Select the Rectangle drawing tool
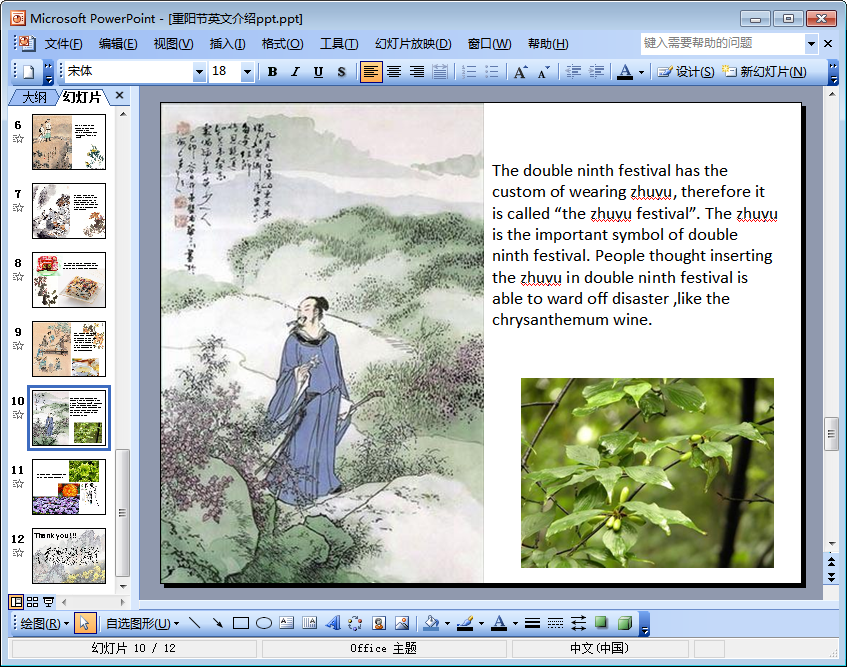Viewport: 847px width, 667px height. pyautogui.click(x=240, y=623)
